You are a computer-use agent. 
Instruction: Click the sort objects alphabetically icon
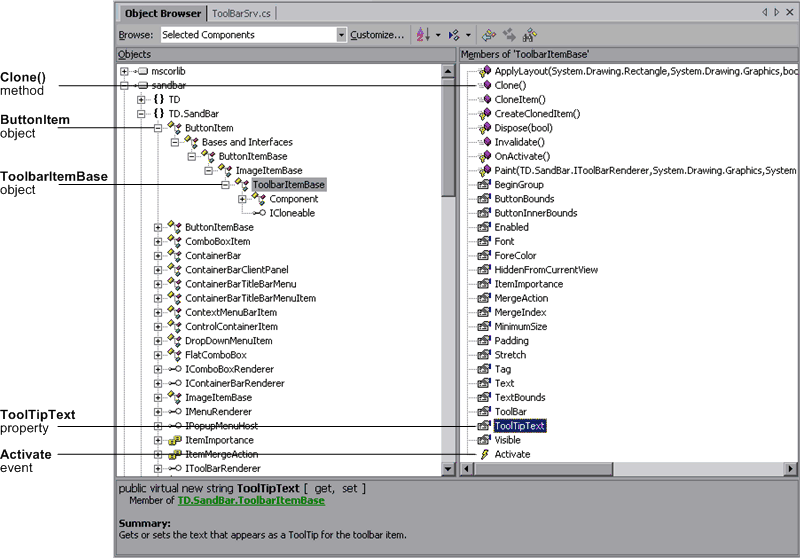(x=423, y=35)
